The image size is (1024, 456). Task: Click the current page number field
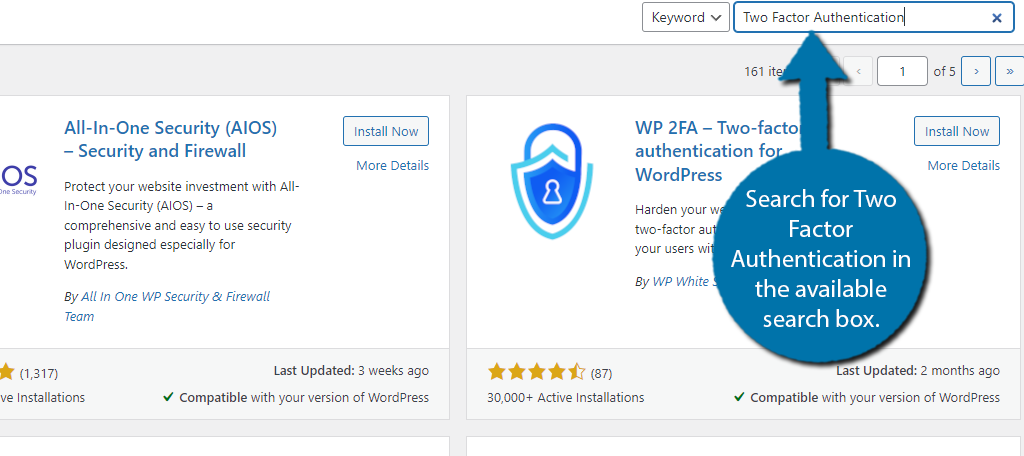pos(902,71)
